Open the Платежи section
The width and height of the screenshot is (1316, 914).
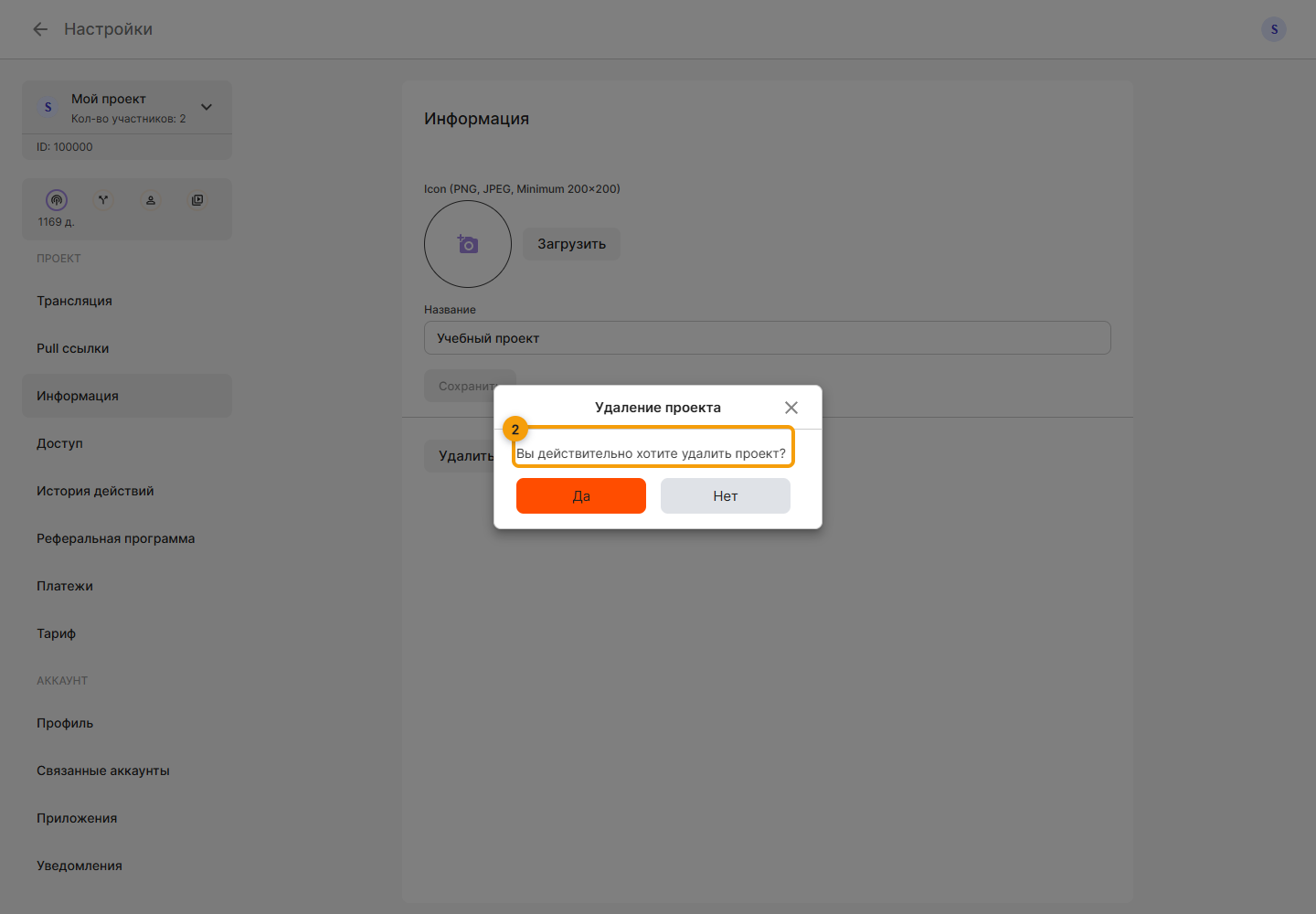tap(127, 586)
